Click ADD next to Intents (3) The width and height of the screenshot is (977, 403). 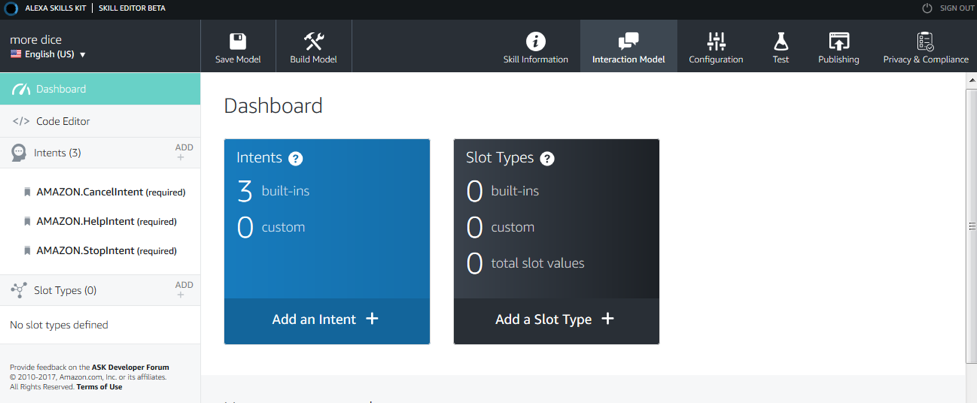184,153
